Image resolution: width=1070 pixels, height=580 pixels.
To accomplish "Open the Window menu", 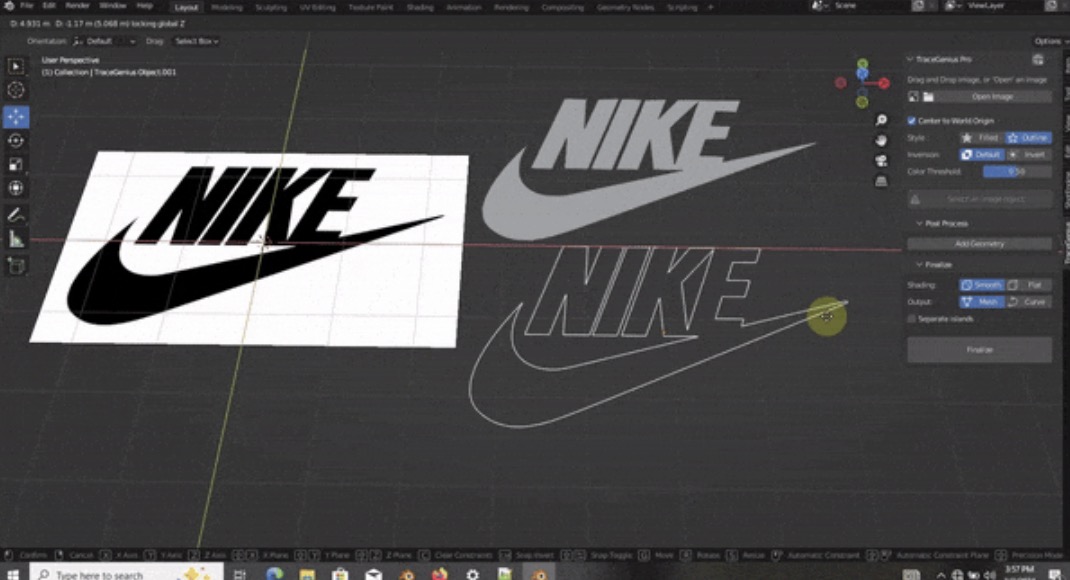I will [113, 5].
